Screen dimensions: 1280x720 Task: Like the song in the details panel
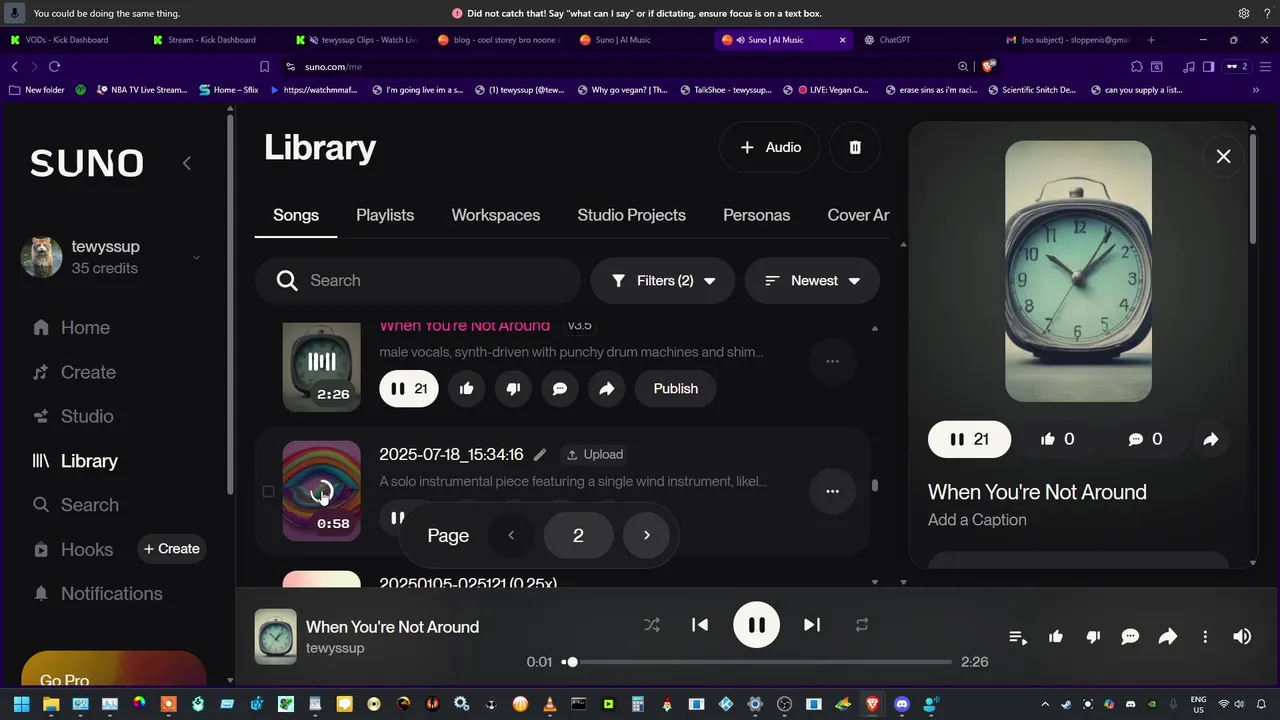[1057, 439]
